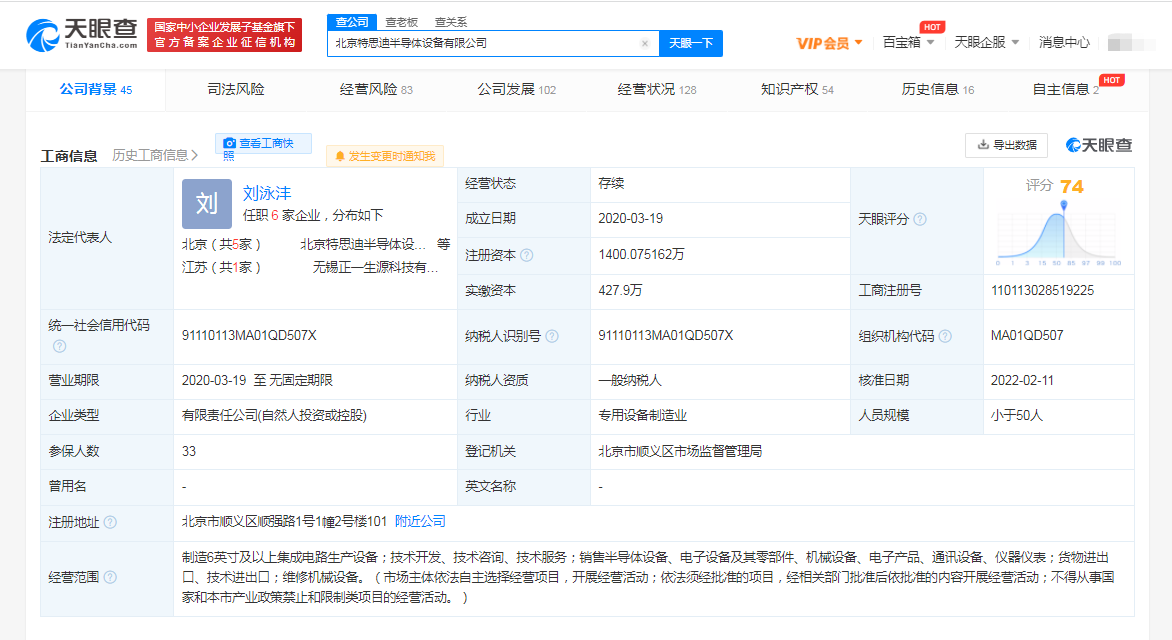The width and height of the screenshot is (1172, 640).
Task: Click 北京市顺义区市场监督管理局
Action: click(679, 452)
